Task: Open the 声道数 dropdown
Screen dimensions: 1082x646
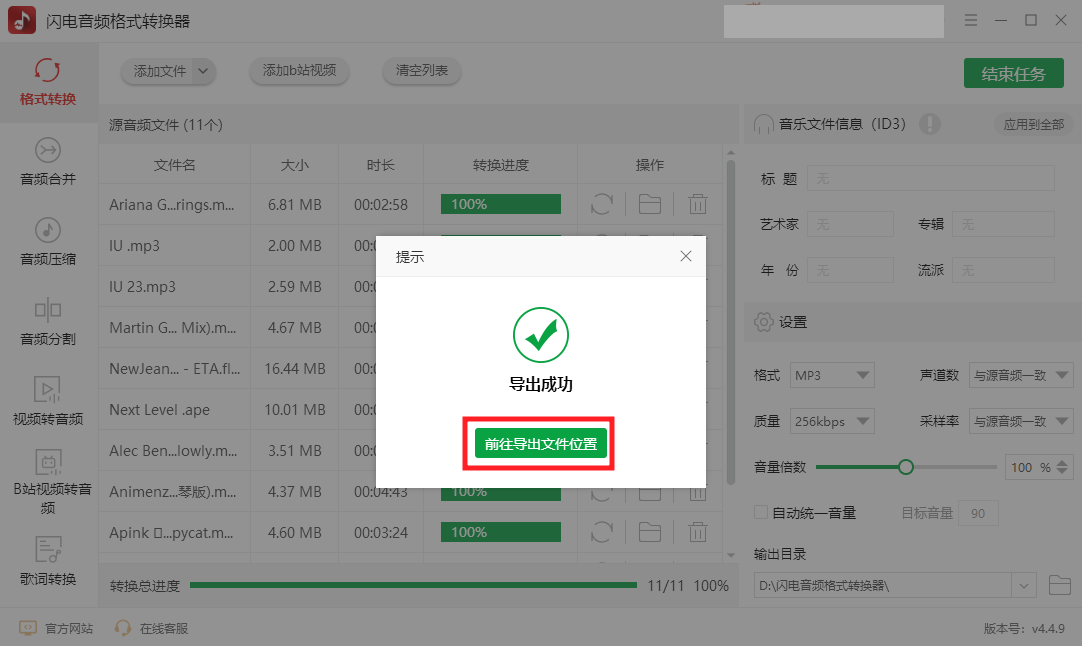Action: 1021,375
